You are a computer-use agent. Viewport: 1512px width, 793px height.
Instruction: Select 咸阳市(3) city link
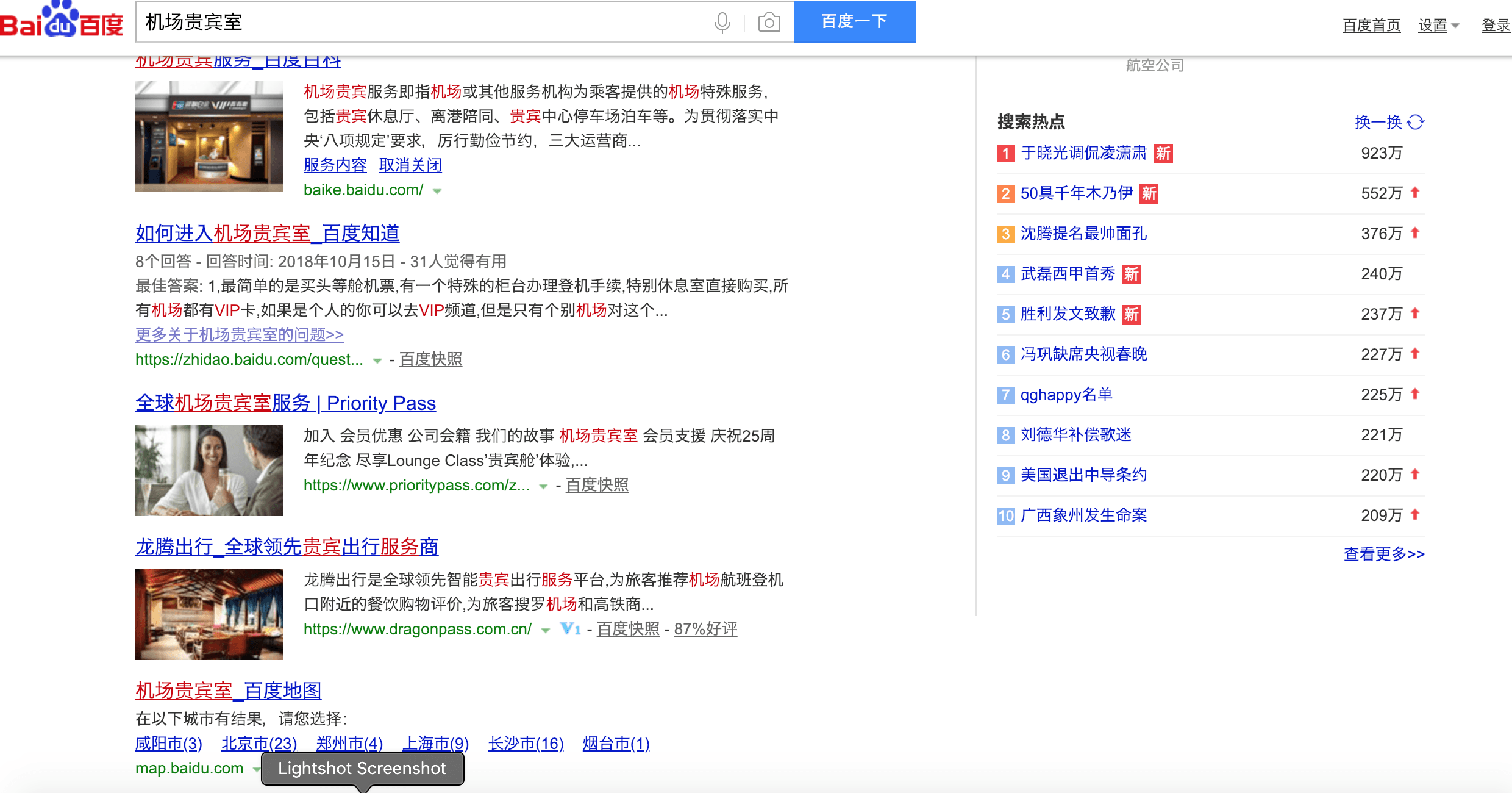coord(169,744)
